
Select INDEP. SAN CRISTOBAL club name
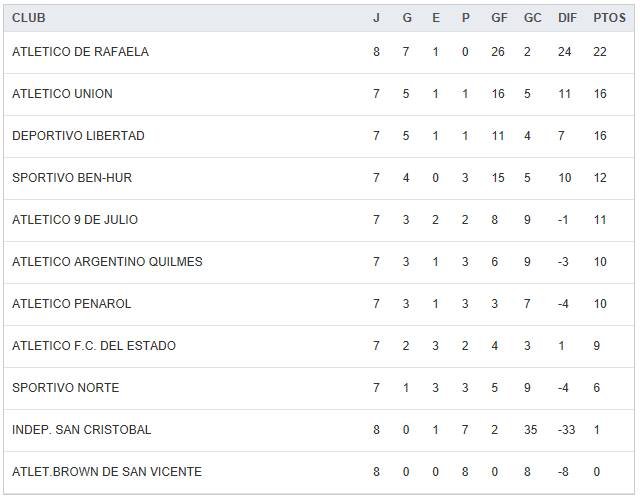[x=82, y=430]
